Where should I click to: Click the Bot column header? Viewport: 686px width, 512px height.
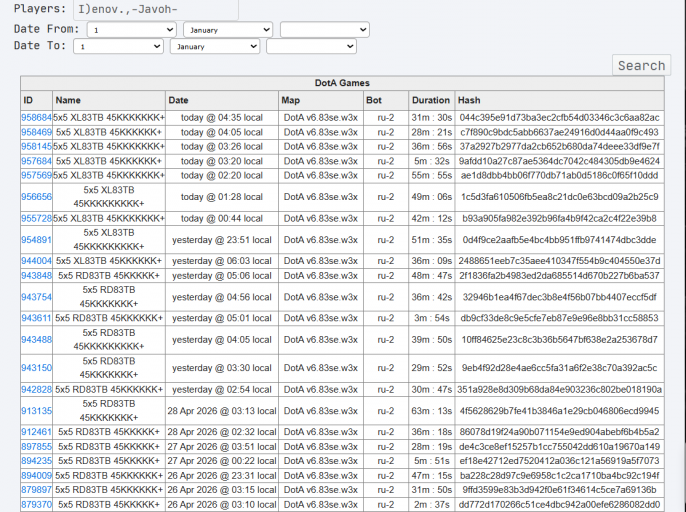click(386, 100)
